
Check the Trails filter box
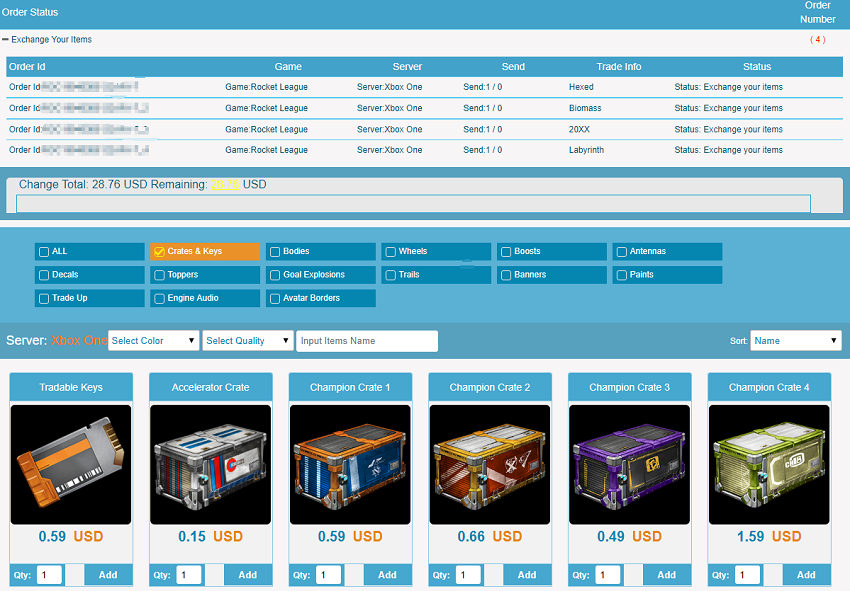(390, 275)
